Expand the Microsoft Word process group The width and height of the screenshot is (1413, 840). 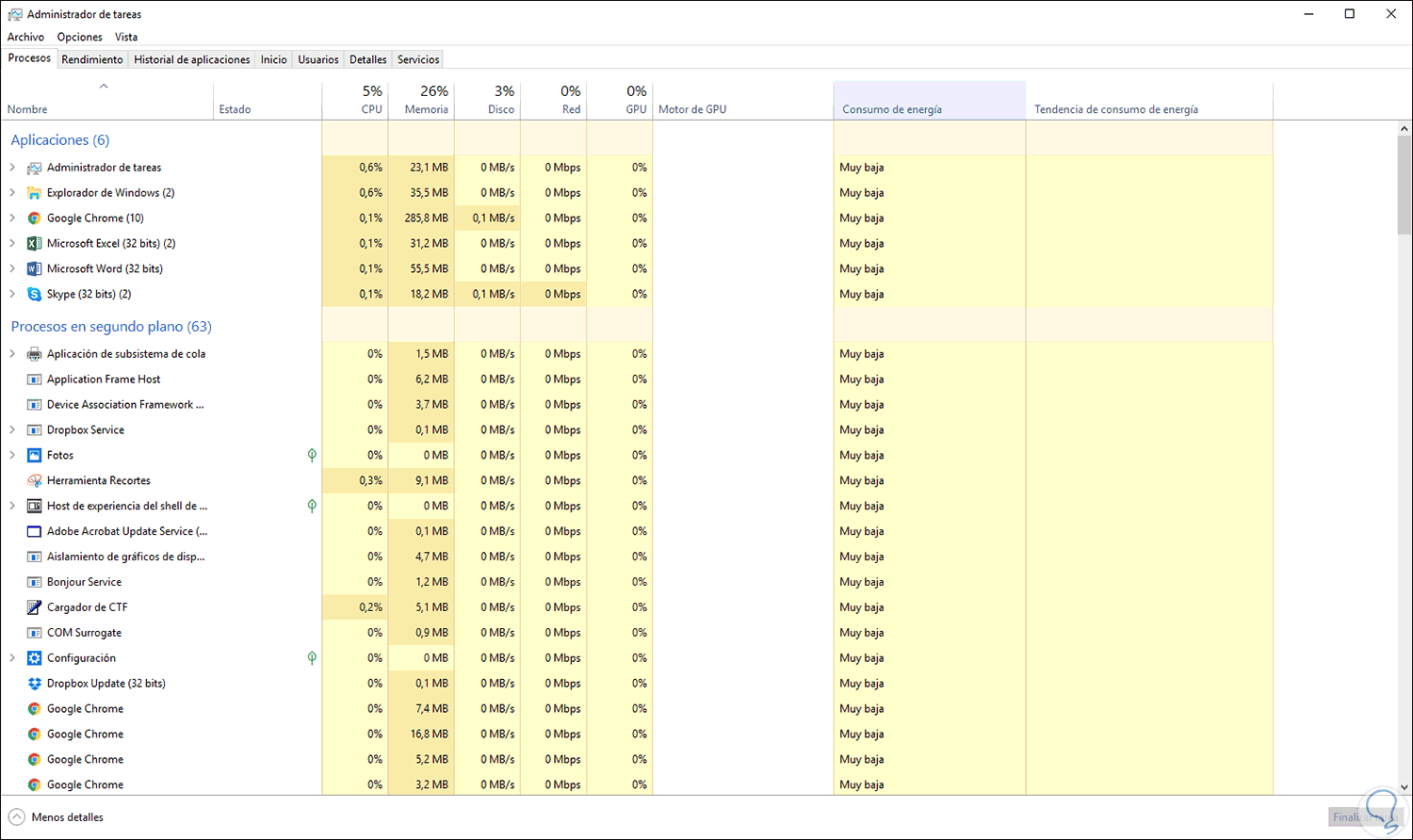click(12, 269)
